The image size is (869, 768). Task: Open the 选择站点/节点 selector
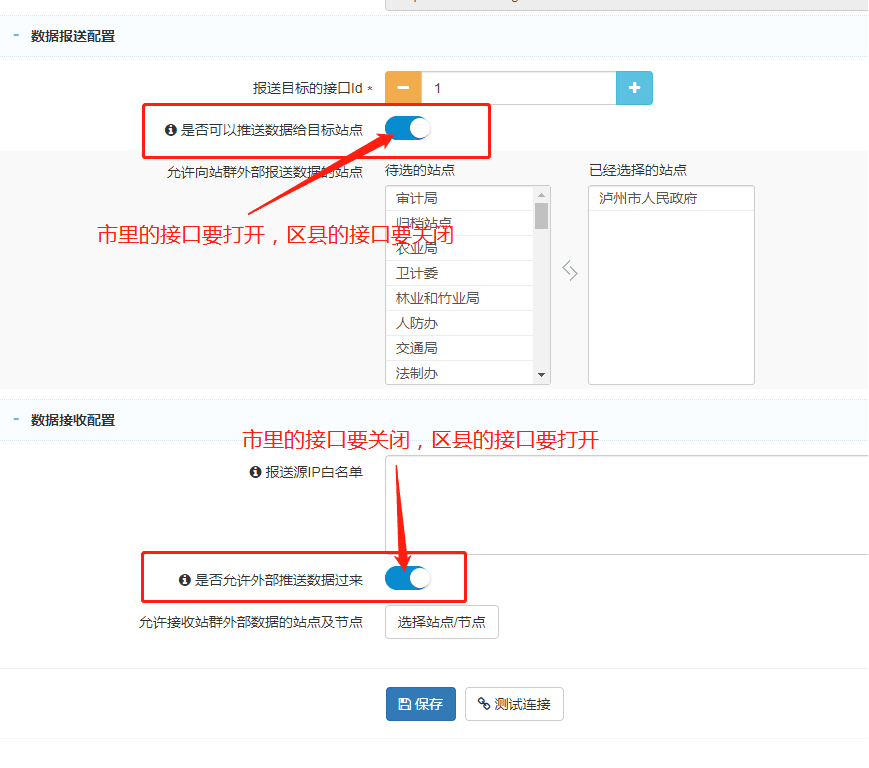[441, 622]
